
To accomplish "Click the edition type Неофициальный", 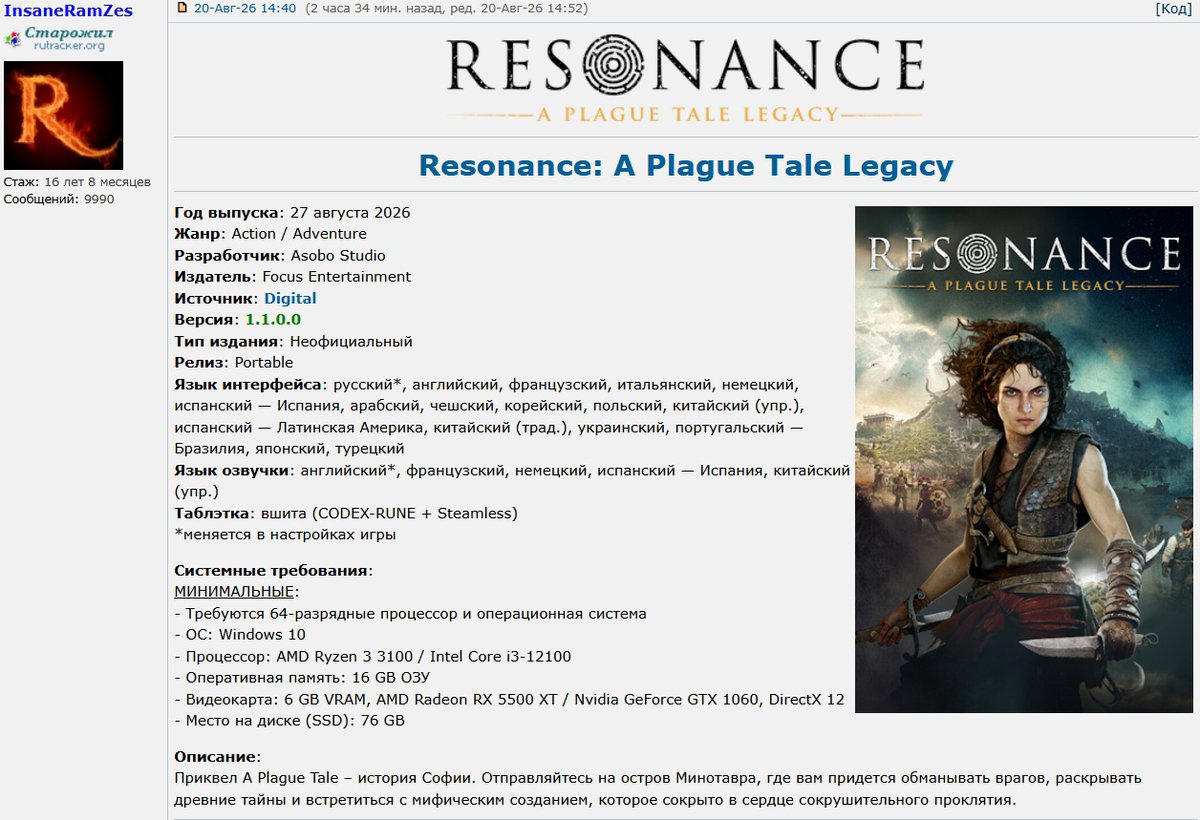I will pos(351,342).
